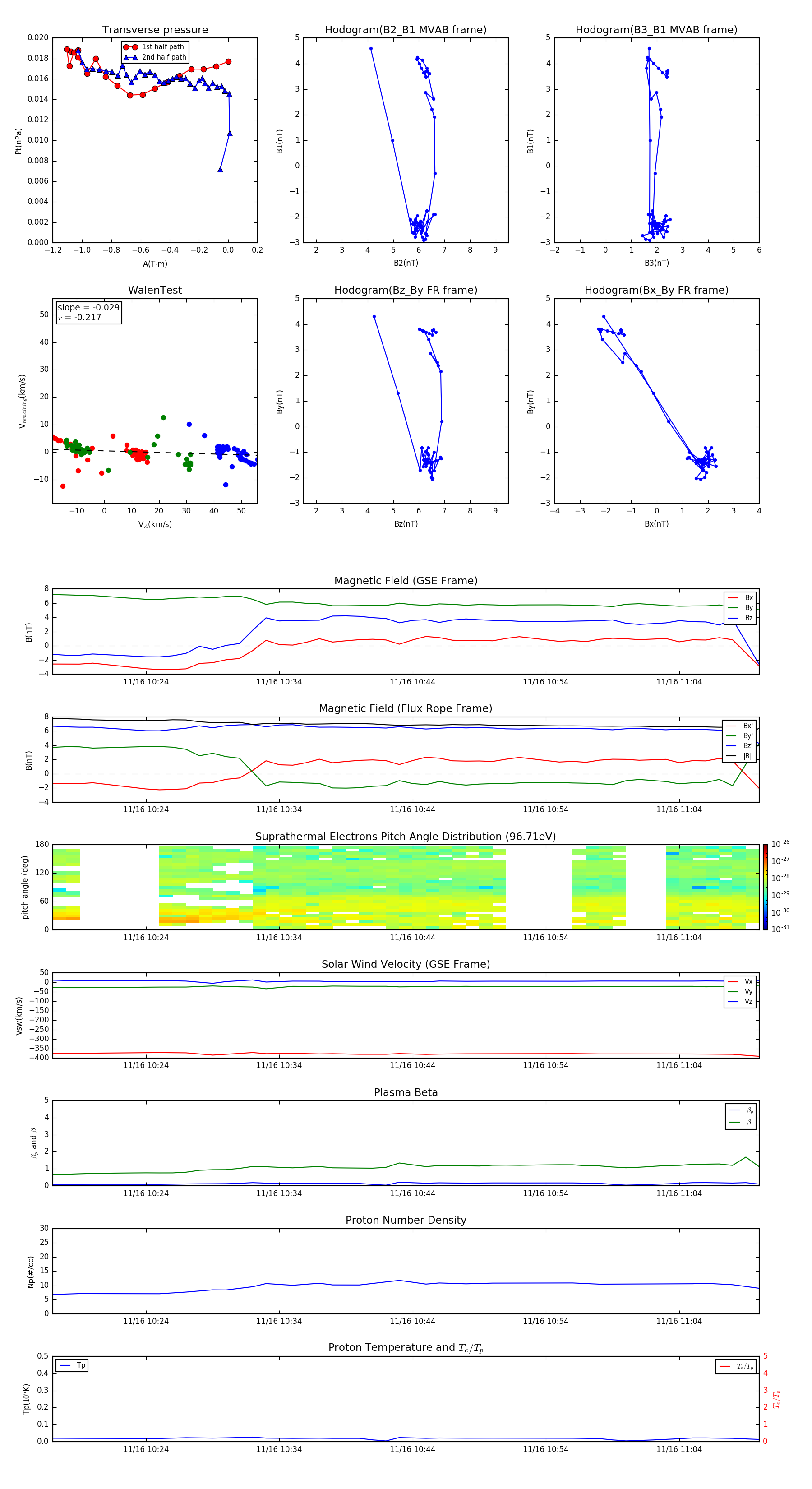Click the βp legend entry in Plasma Beta
The height and width of the screenshot is (1489, 812).
pyautogui.click(x=741, y=1110)
